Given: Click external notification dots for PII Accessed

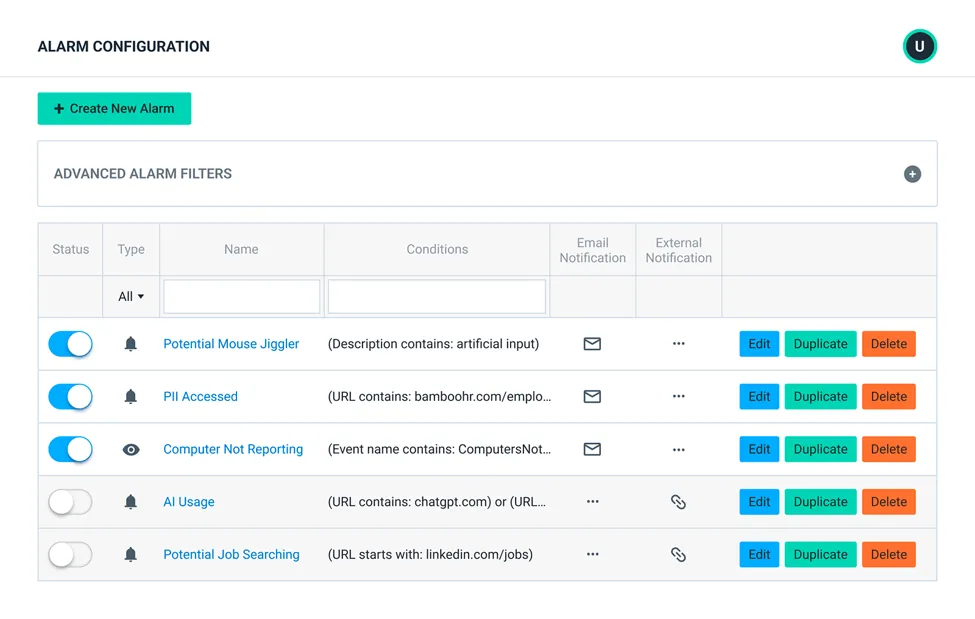Looking at the screenshot, I should 678,396.
